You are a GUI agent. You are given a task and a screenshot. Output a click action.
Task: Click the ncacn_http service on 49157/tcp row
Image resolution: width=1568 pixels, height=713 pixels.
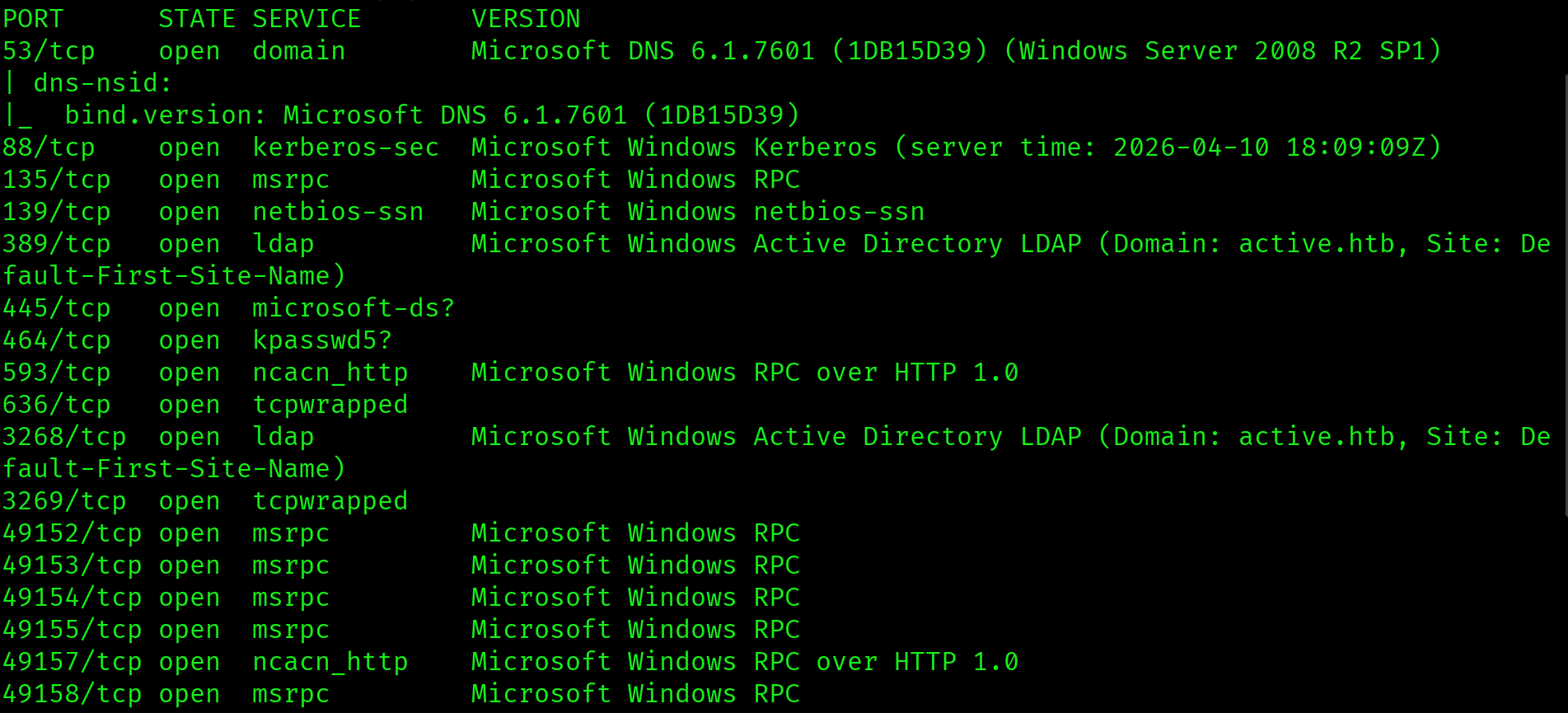coord(330,662)
